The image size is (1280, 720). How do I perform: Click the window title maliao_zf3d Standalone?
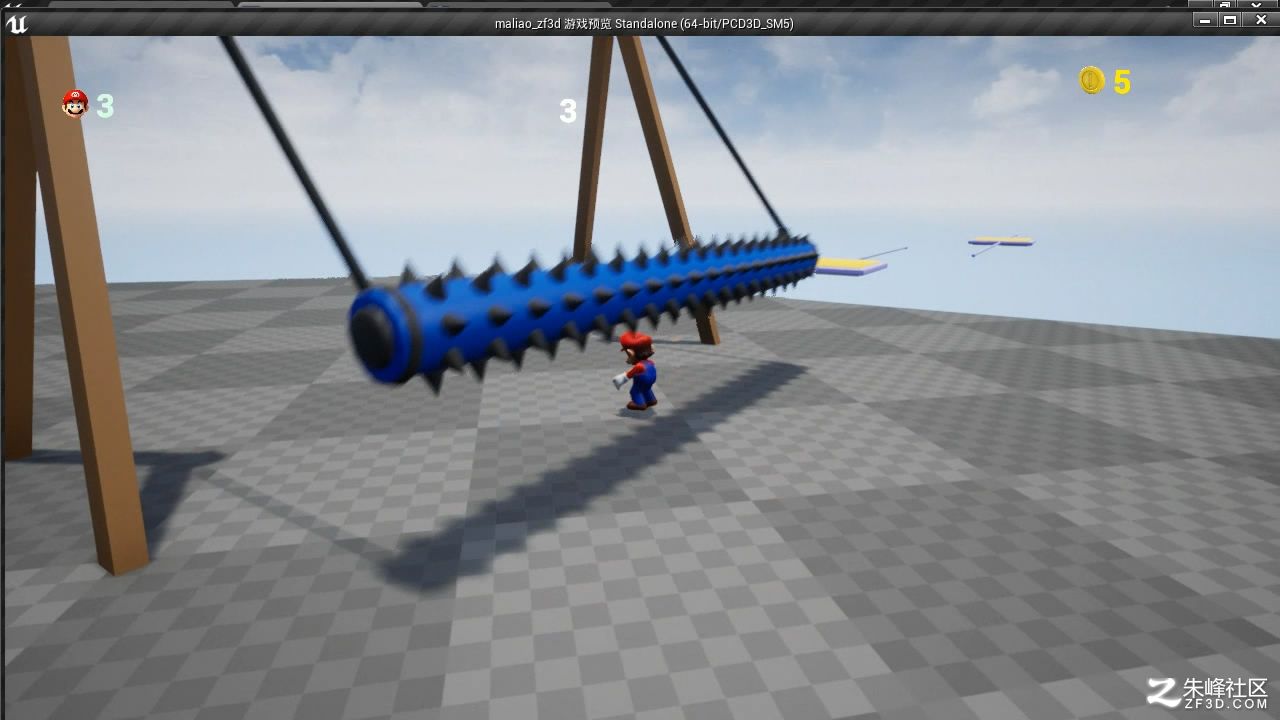coord(644,23)
